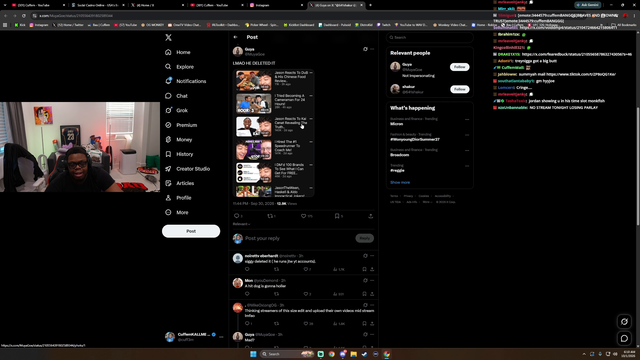Open floating messages button at bottom right

(x=624, y=338)
